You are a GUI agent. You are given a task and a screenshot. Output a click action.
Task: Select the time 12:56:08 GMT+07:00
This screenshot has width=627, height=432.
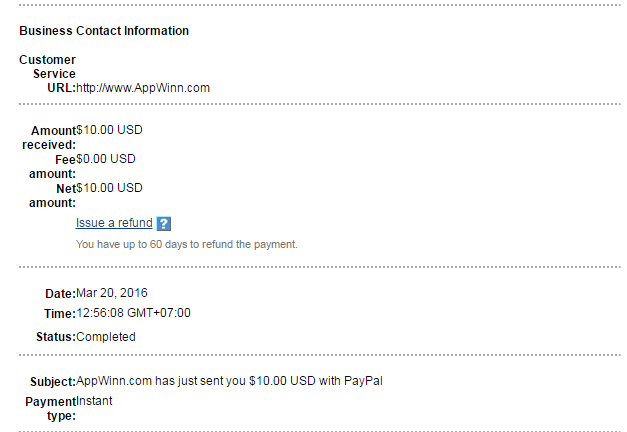coord(133,313)
